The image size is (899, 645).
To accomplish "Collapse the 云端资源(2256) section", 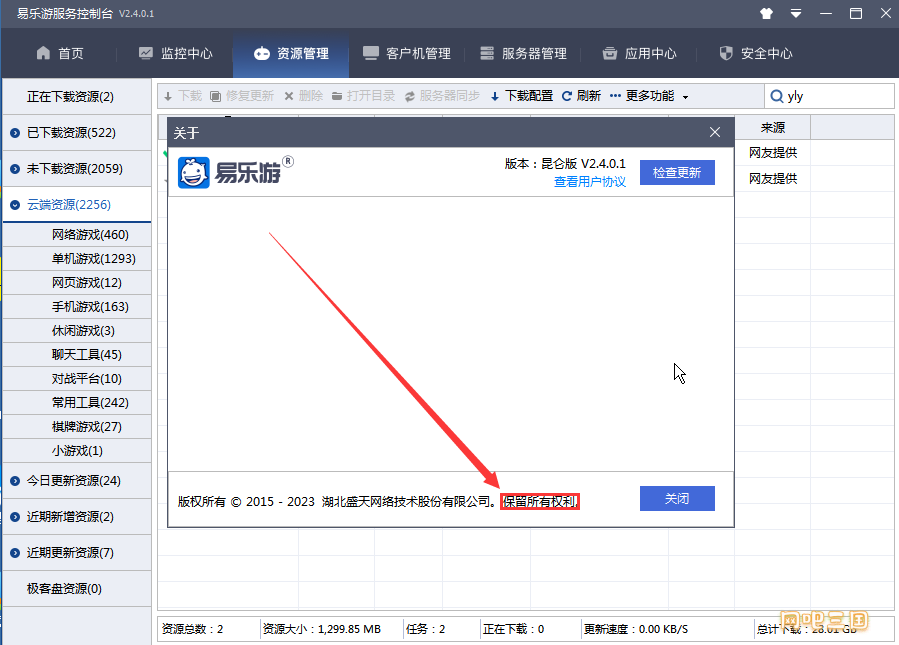I will [x=15, y=205].
